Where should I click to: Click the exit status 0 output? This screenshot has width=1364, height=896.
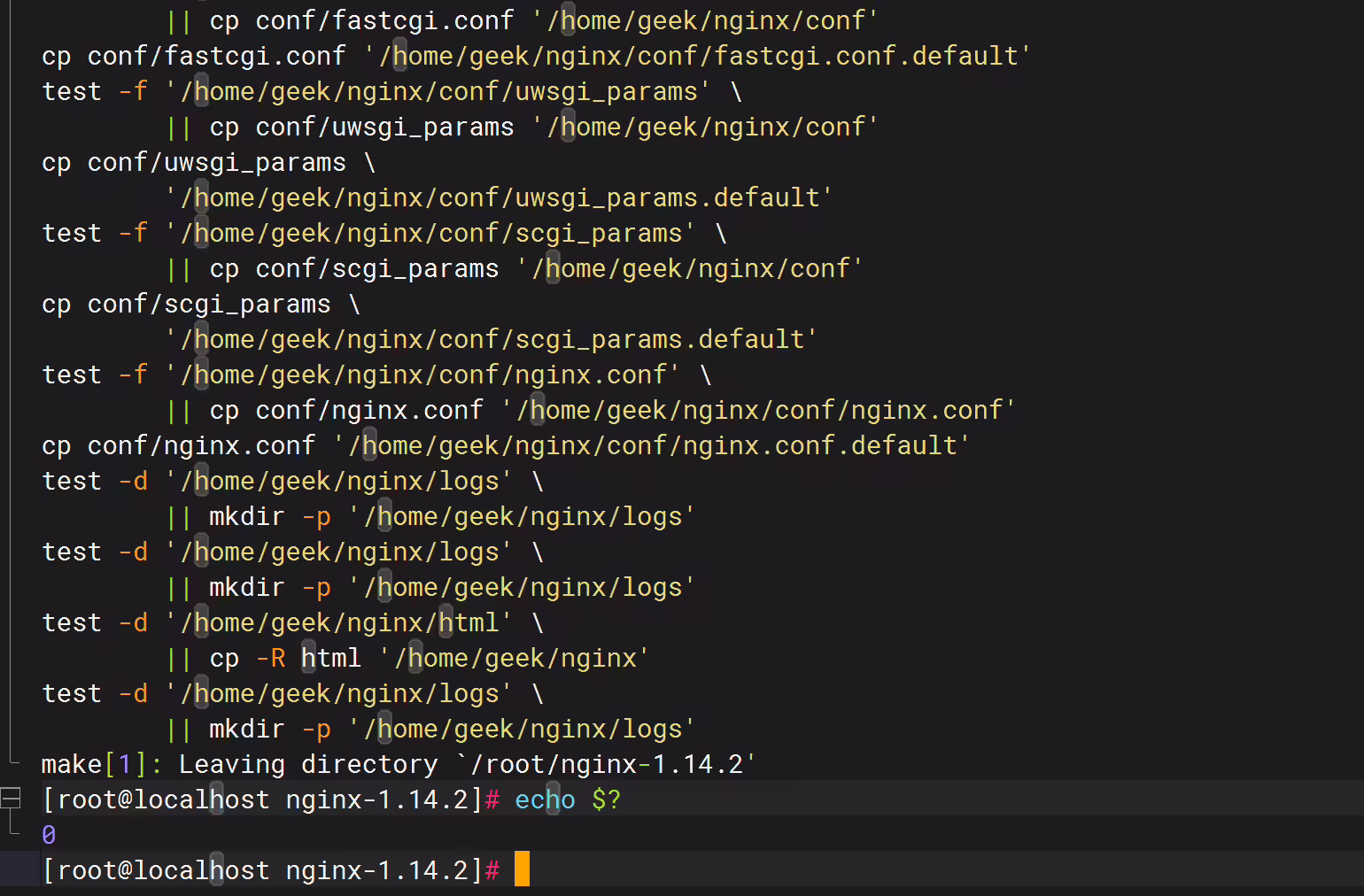pyautogui.click(x=49, y=835)
